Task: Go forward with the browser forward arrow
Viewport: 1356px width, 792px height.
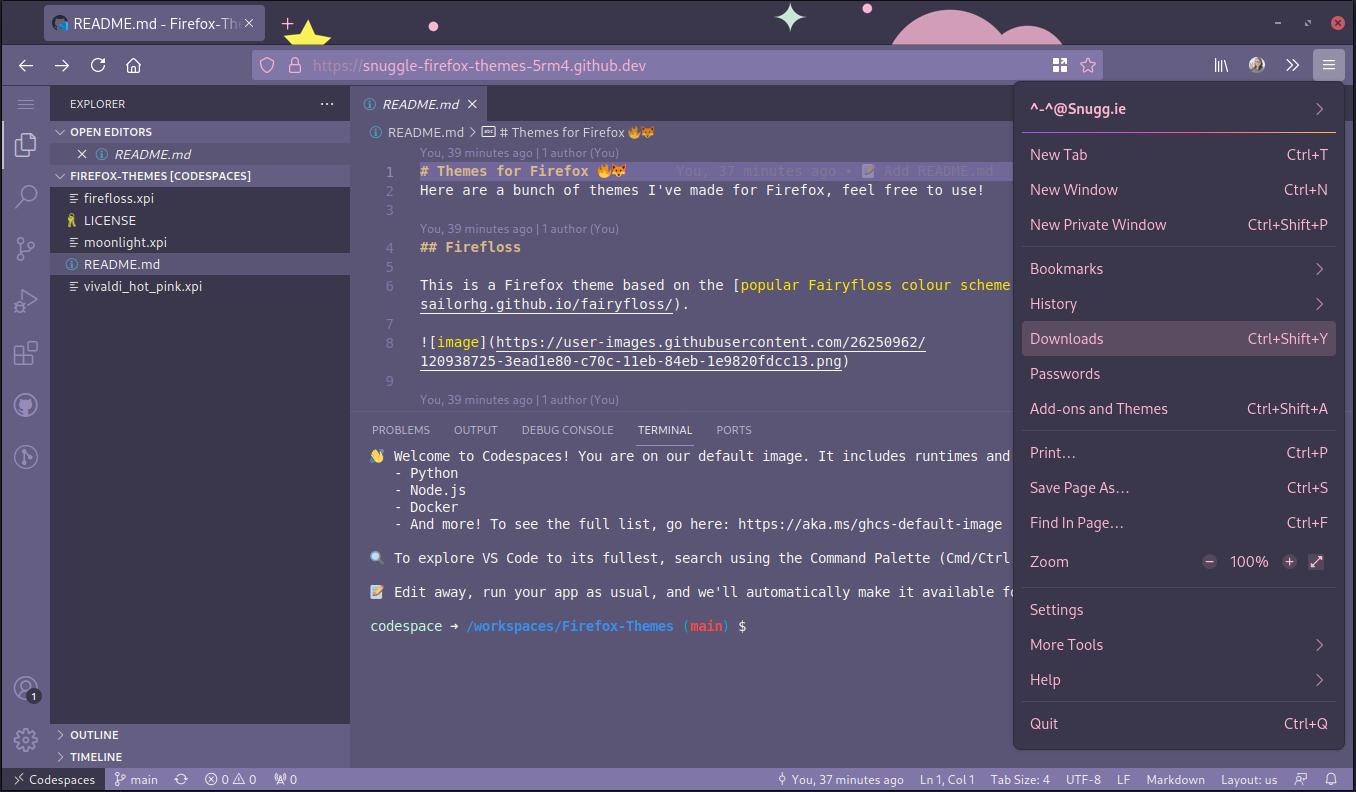Action: [62, 65]
